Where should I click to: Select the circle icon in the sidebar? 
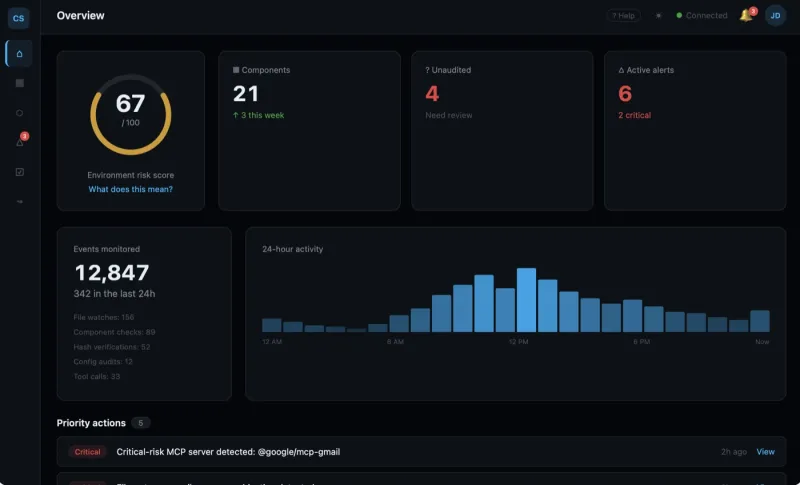(19, 113)
